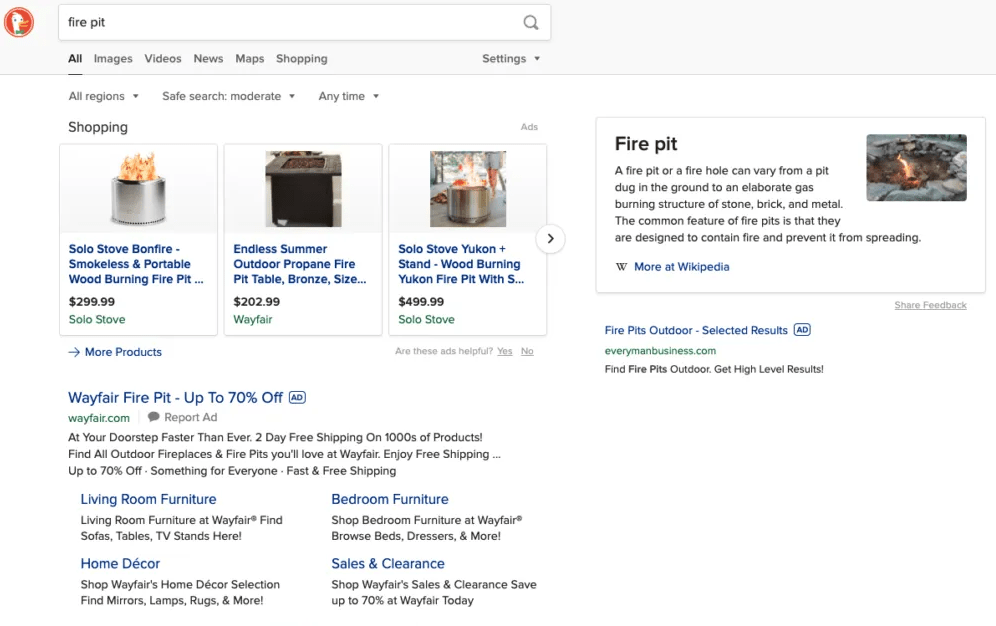Focus the fire pit search box
This screenshot has height=626, width=996.
(x=304, y=23)
